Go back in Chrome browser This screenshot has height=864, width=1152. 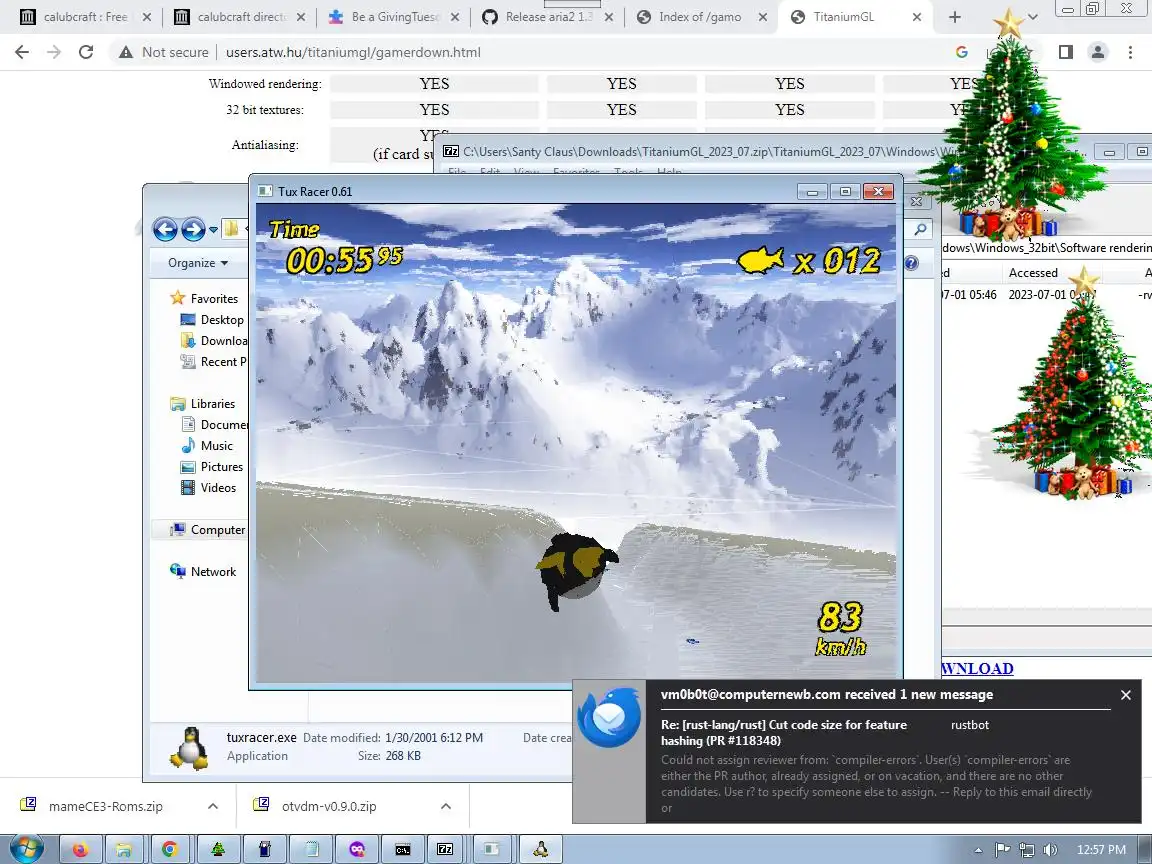pyautogui.click(x=22, y=52)
